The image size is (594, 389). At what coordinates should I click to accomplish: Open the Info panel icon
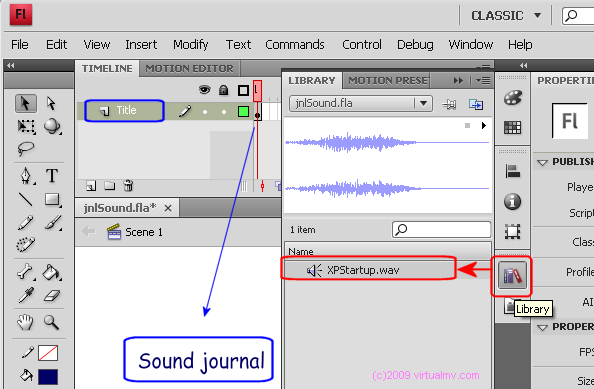pyautogui.click(x=513, y=202)
